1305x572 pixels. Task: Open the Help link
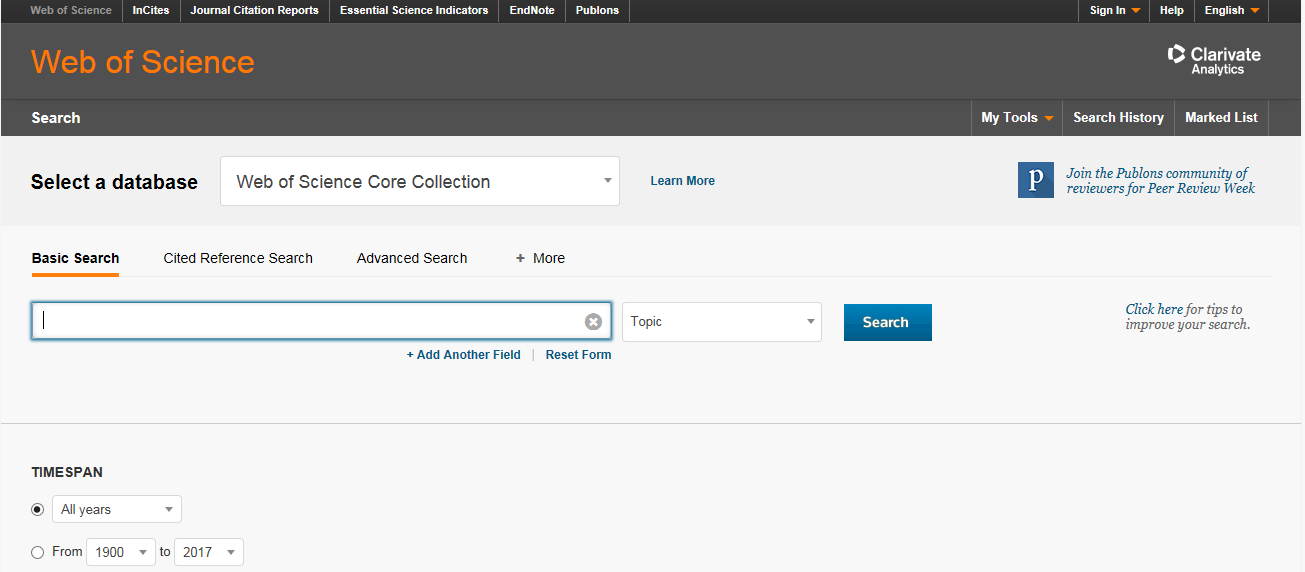tap(1171, 10)
